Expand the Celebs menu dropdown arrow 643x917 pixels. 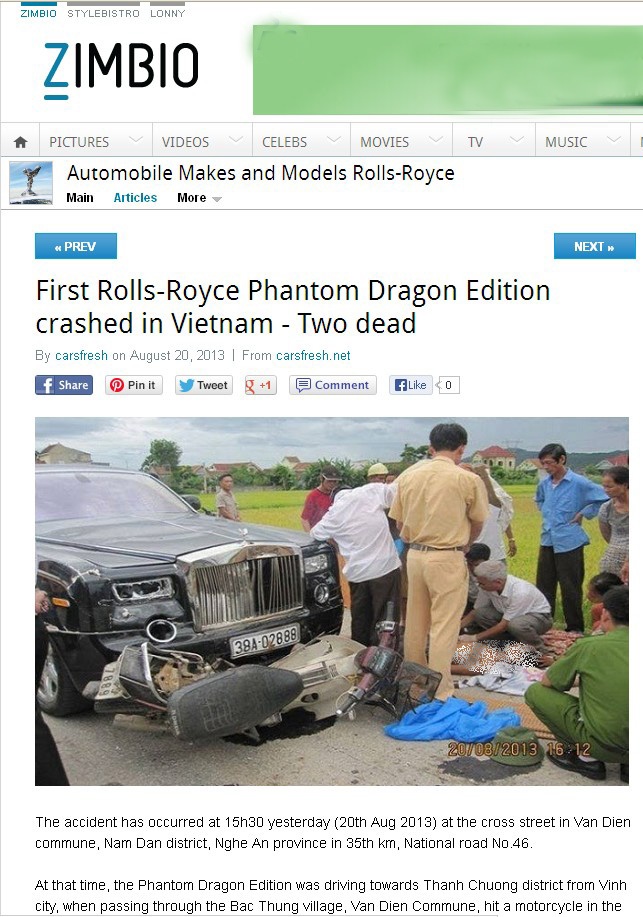333,140
